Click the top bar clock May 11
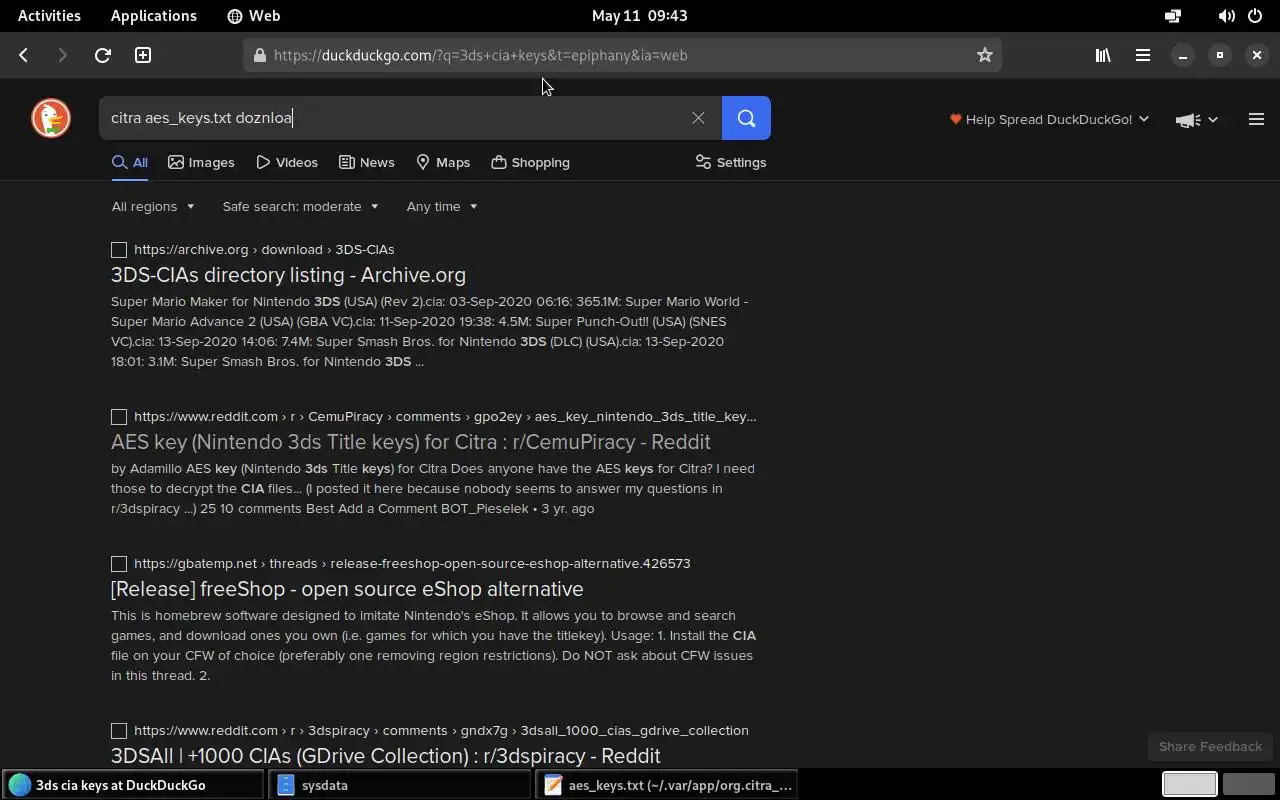The height and width of the screenshot is (800, 1280). click(x=639, y=15)
